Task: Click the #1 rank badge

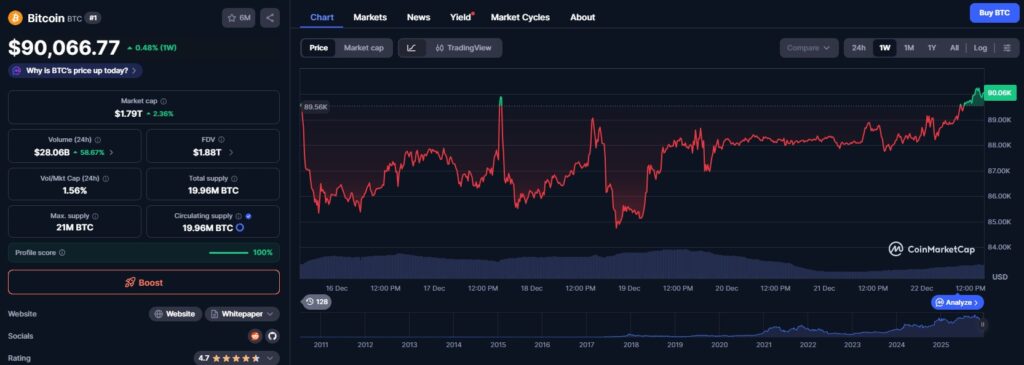Action: [93, 18]
